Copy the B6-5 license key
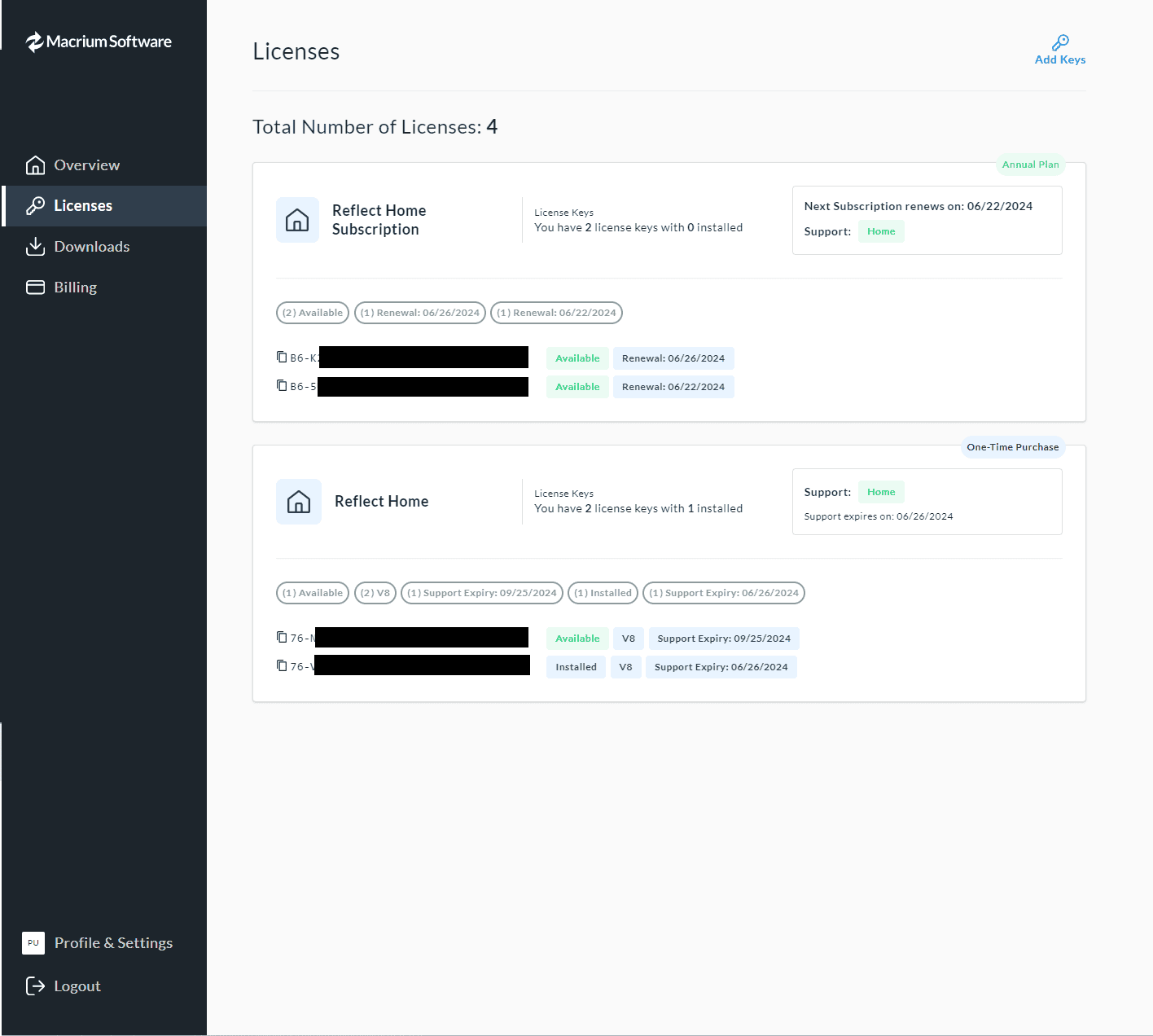The image size is (1153, 1036). (282, 385)
